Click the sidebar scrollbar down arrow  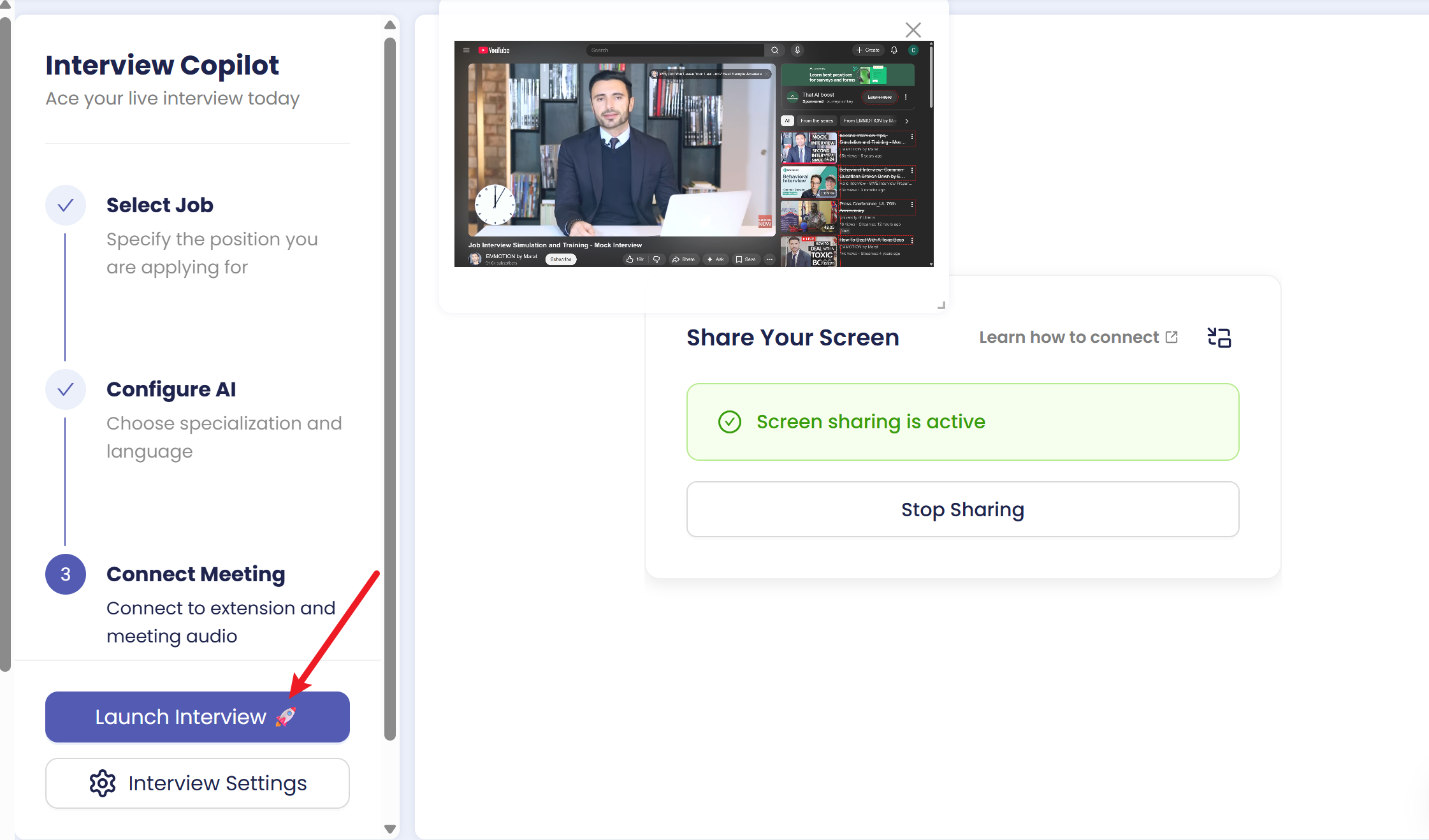tap(390, 829)
